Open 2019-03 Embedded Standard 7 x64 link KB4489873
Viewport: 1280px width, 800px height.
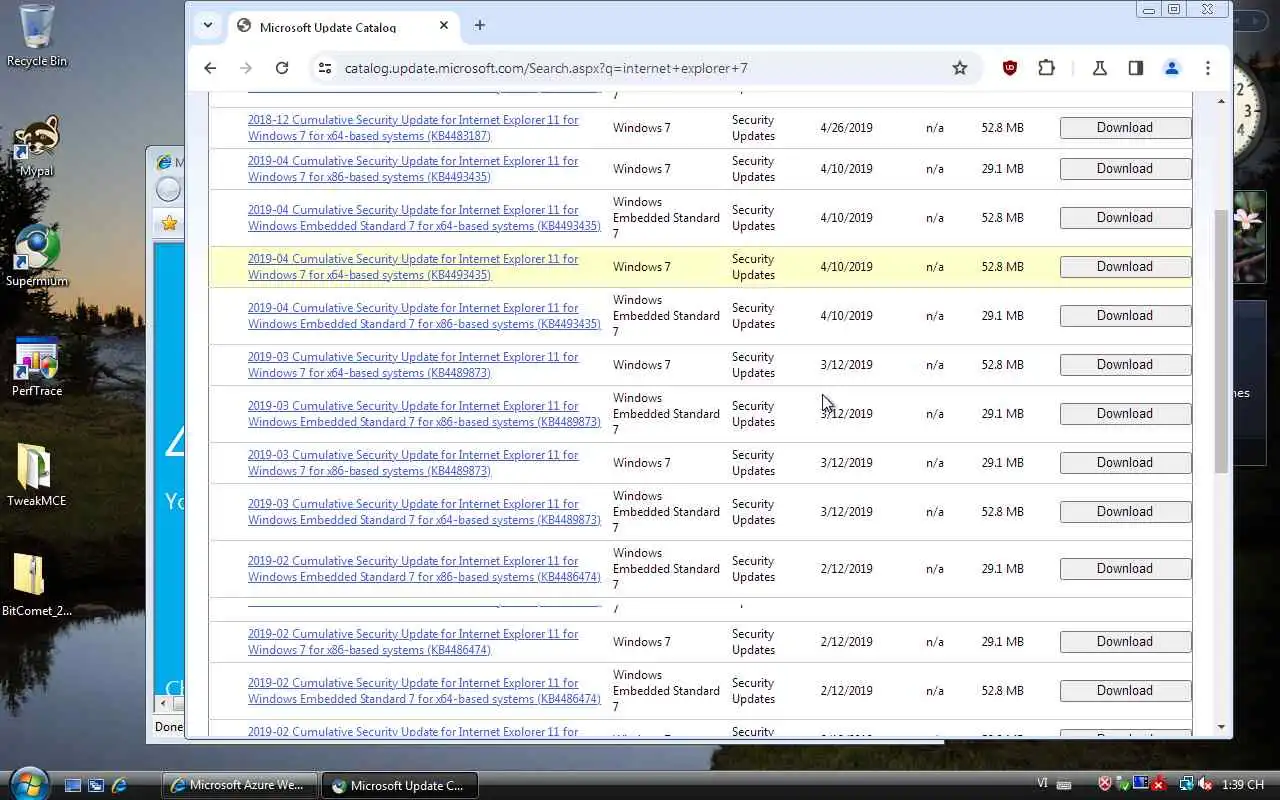click(x=424, y=512)
